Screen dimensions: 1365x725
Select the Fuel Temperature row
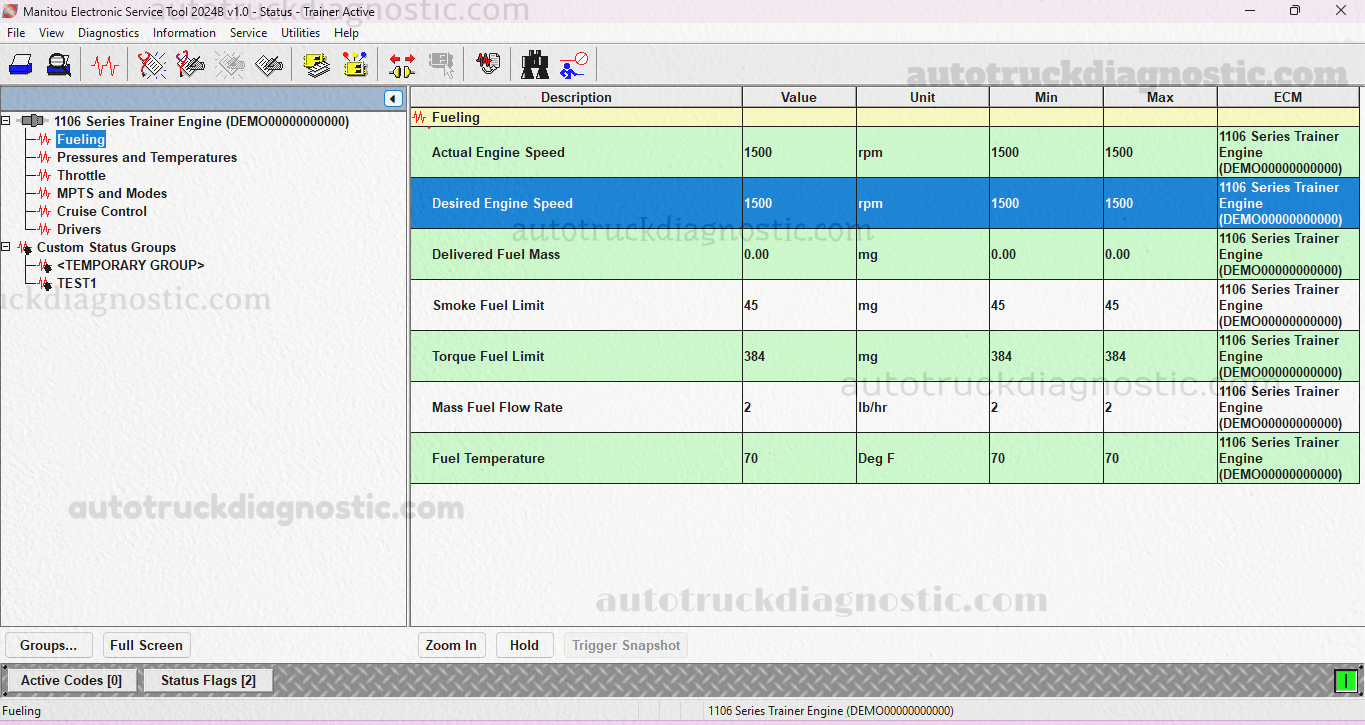point(885,458)
